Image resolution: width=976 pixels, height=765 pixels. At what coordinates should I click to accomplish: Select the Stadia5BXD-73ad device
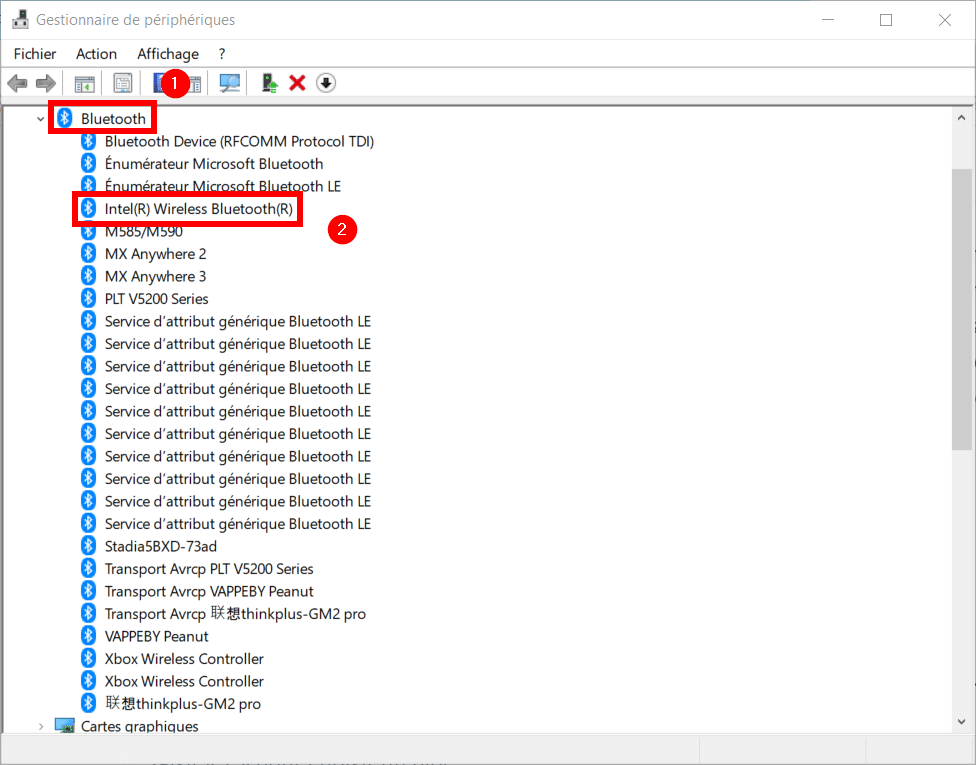[x=160, y=546]
